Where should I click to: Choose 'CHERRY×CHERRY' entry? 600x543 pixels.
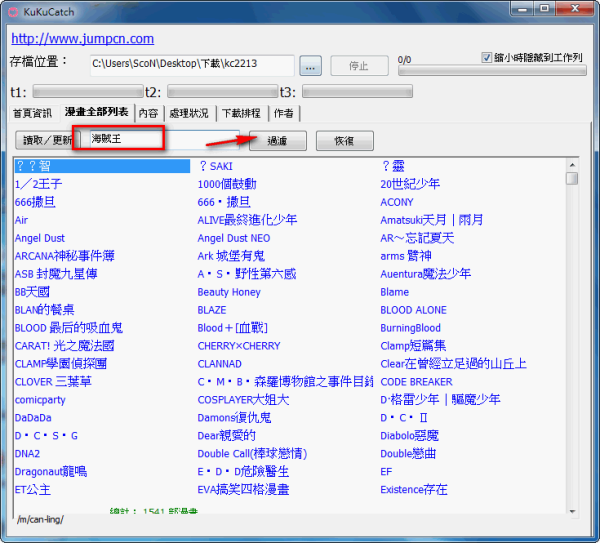(239, 346)
